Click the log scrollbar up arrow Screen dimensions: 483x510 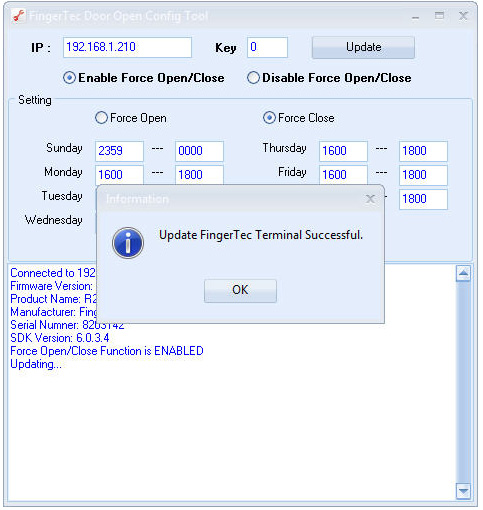pyautogui.click(x=463, y=274)
